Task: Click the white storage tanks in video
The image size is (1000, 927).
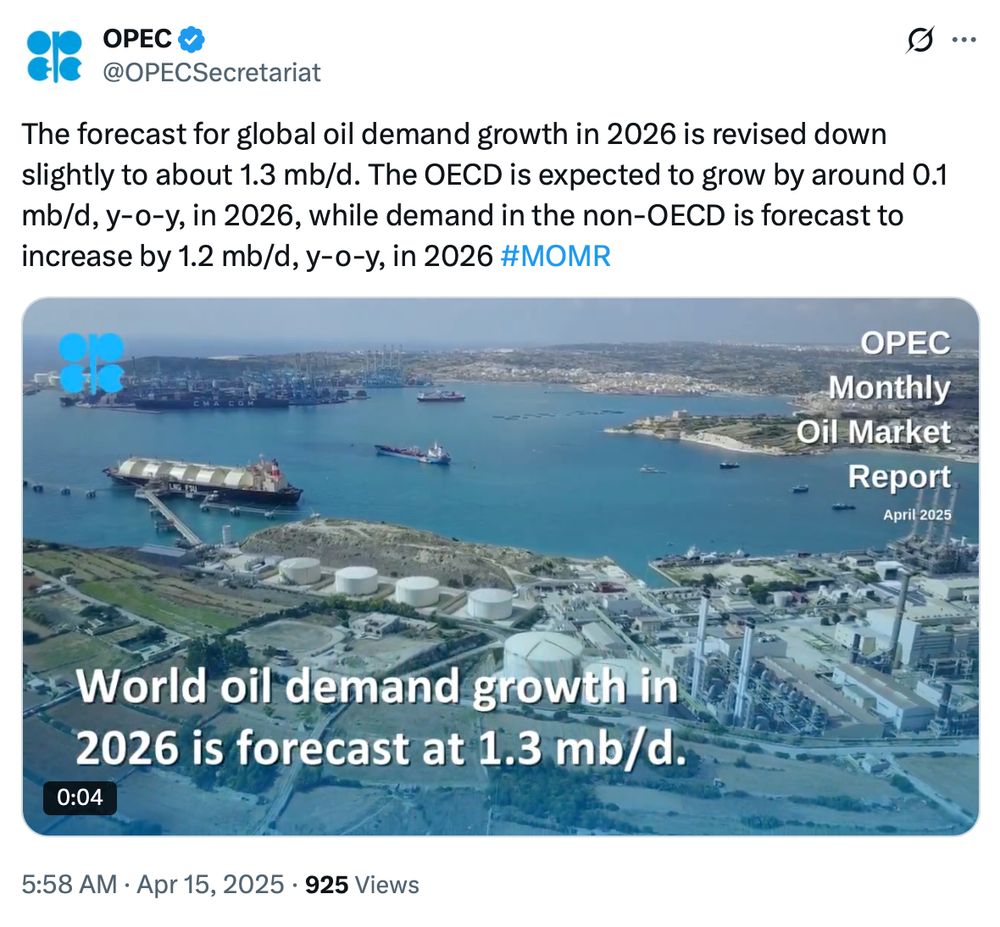Action: point(395,587)
